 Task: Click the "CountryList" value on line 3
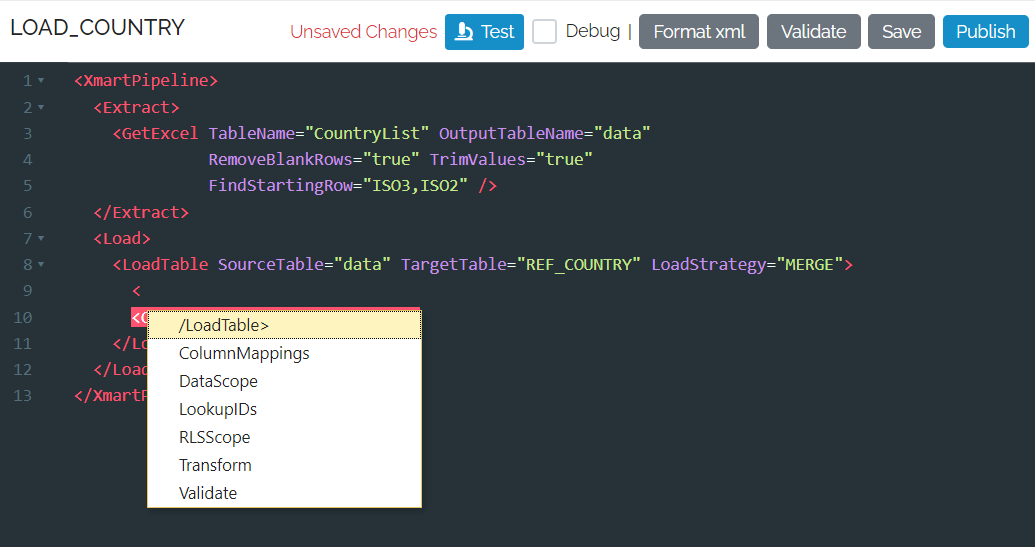point(366,133)
